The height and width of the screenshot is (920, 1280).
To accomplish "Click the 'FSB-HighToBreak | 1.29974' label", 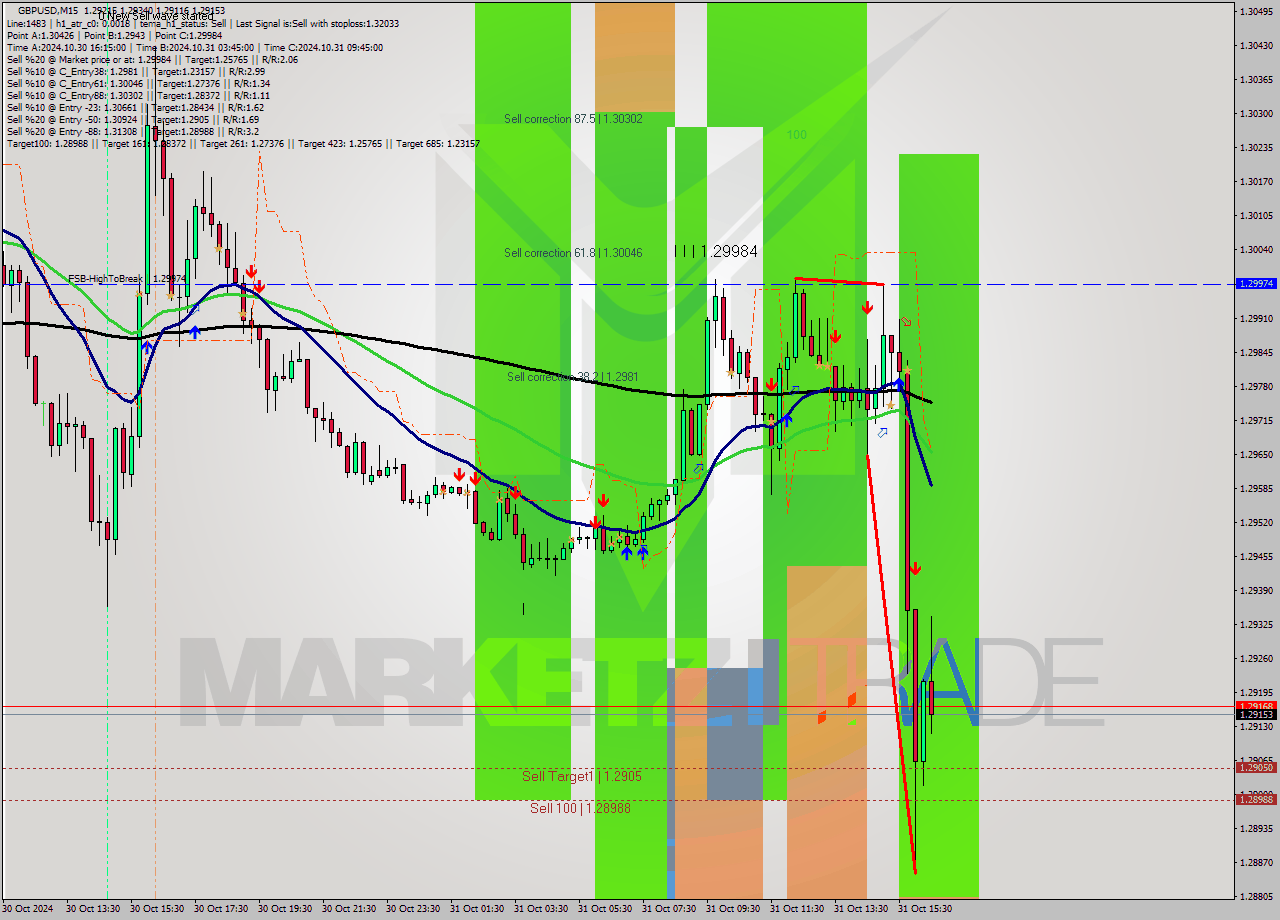I will 127,279.
